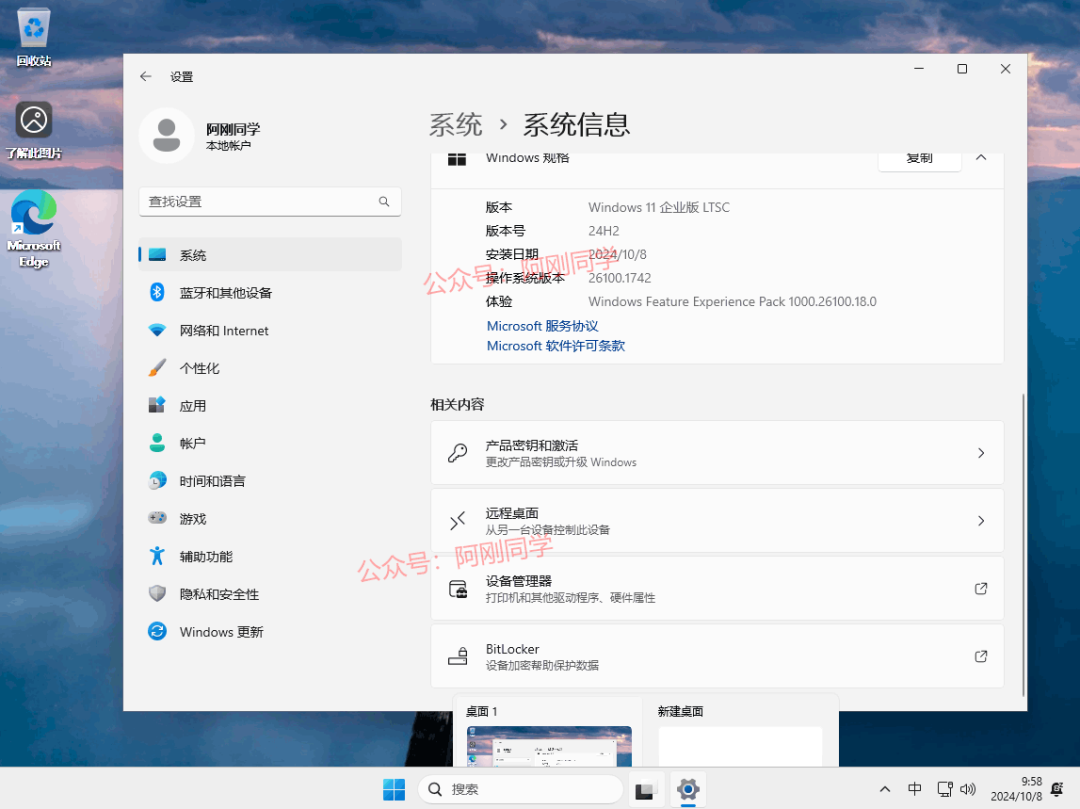Click the 系统 breadcrumb link
Screen dimensions: 1080x809
click(x=455, y=125)
